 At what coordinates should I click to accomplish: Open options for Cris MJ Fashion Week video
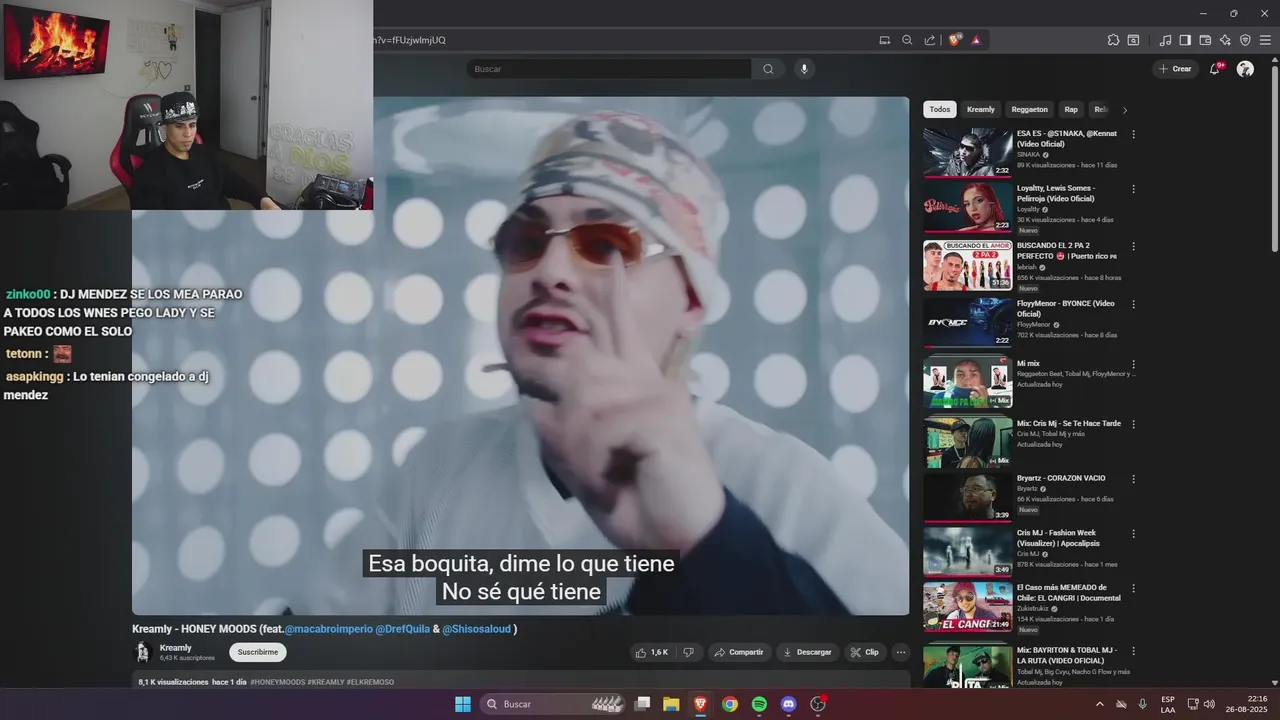click(x=1133, y=533)
